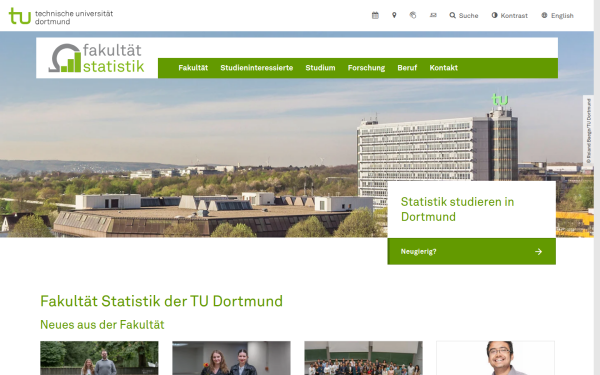Click the map location pin icon
This screenshot has height=375, width=600.
pyautogui.click(x=394, y=15)
